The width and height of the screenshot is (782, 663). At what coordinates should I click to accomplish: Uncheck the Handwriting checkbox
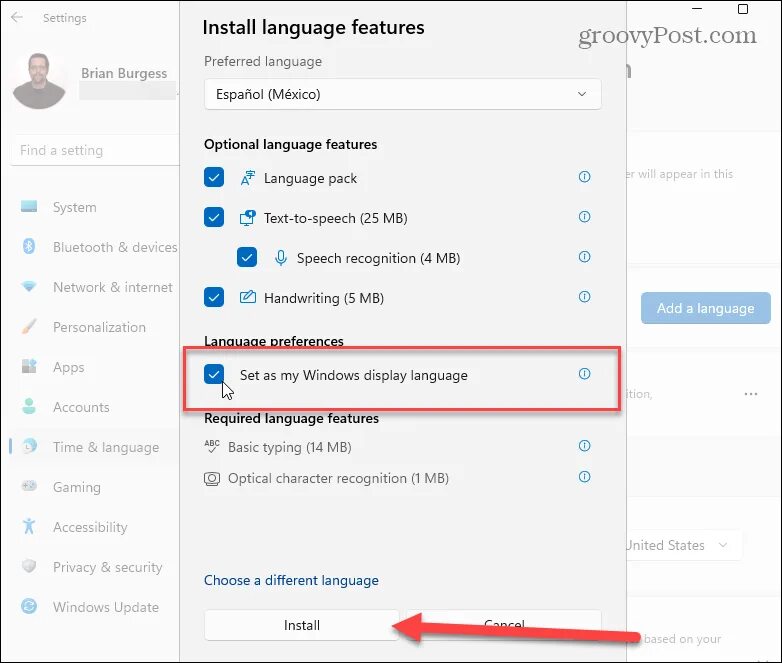214,297
